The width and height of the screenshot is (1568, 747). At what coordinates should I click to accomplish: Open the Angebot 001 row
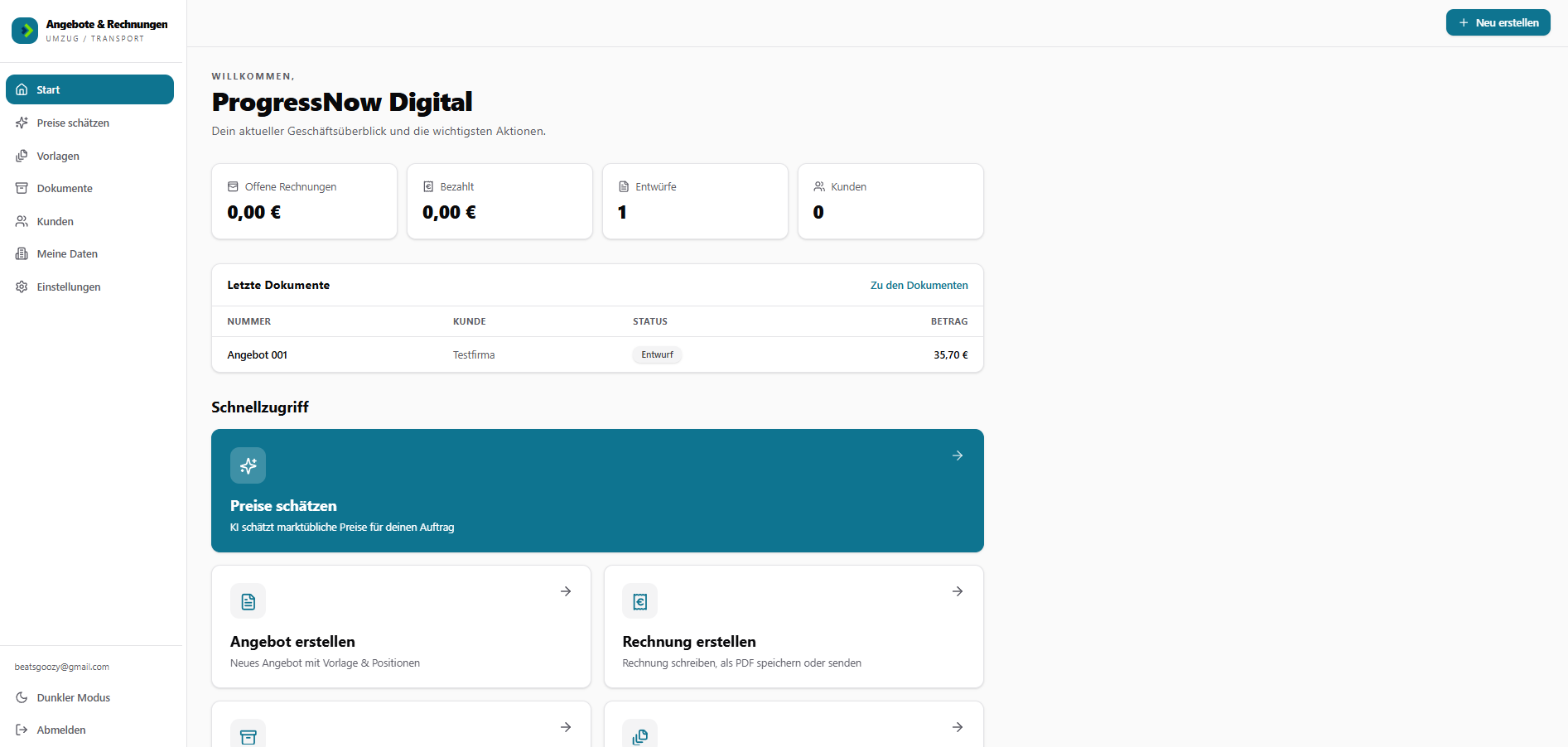point(597,354)
